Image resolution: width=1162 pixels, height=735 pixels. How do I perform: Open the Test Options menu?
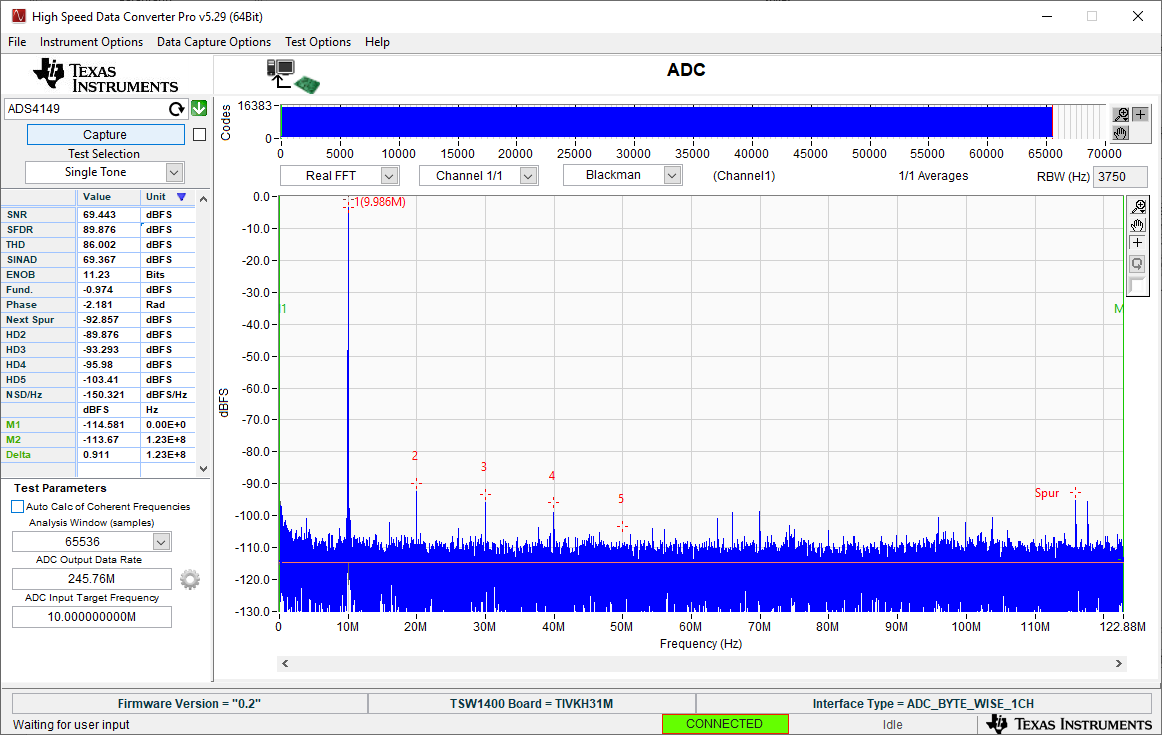(x=318, y=42)
